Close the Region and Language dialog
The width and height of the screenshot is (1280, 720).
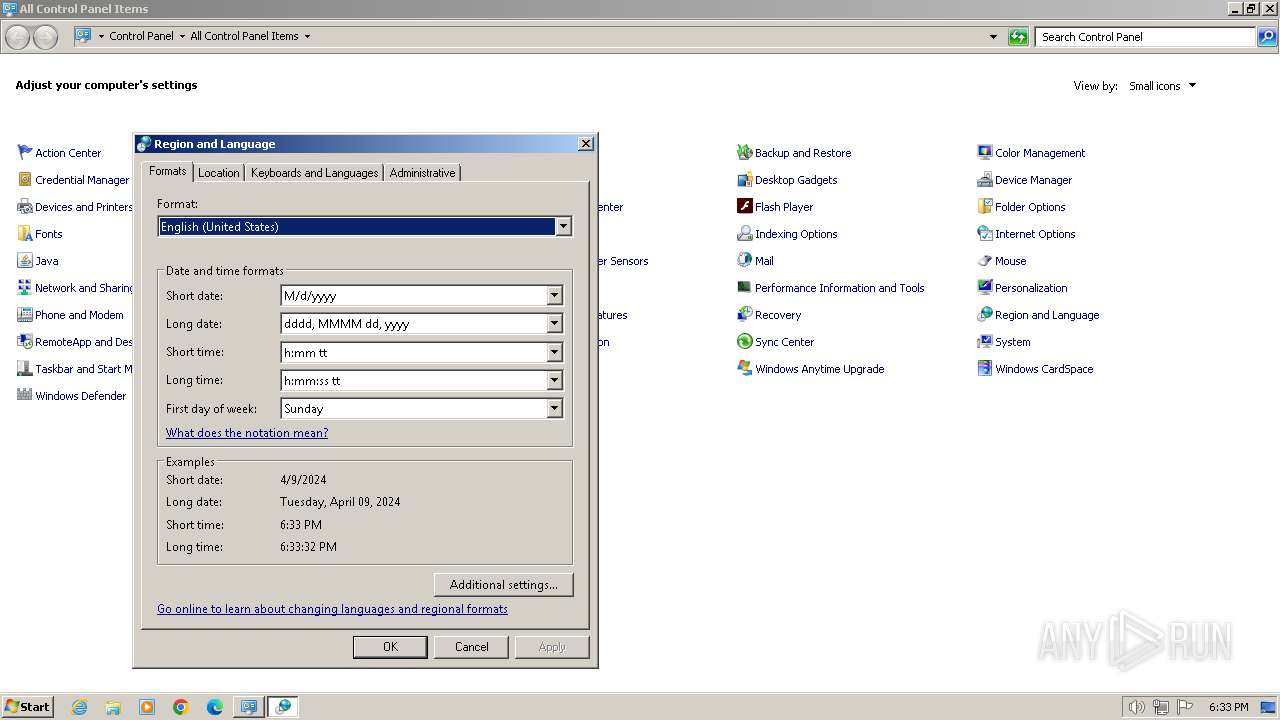(586, 144)
